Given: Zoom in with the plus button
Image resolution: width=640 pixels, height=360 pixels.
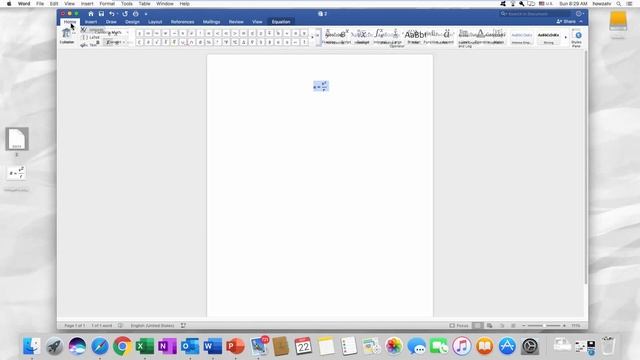Looking at the screenshot, I should click(564, 326).
